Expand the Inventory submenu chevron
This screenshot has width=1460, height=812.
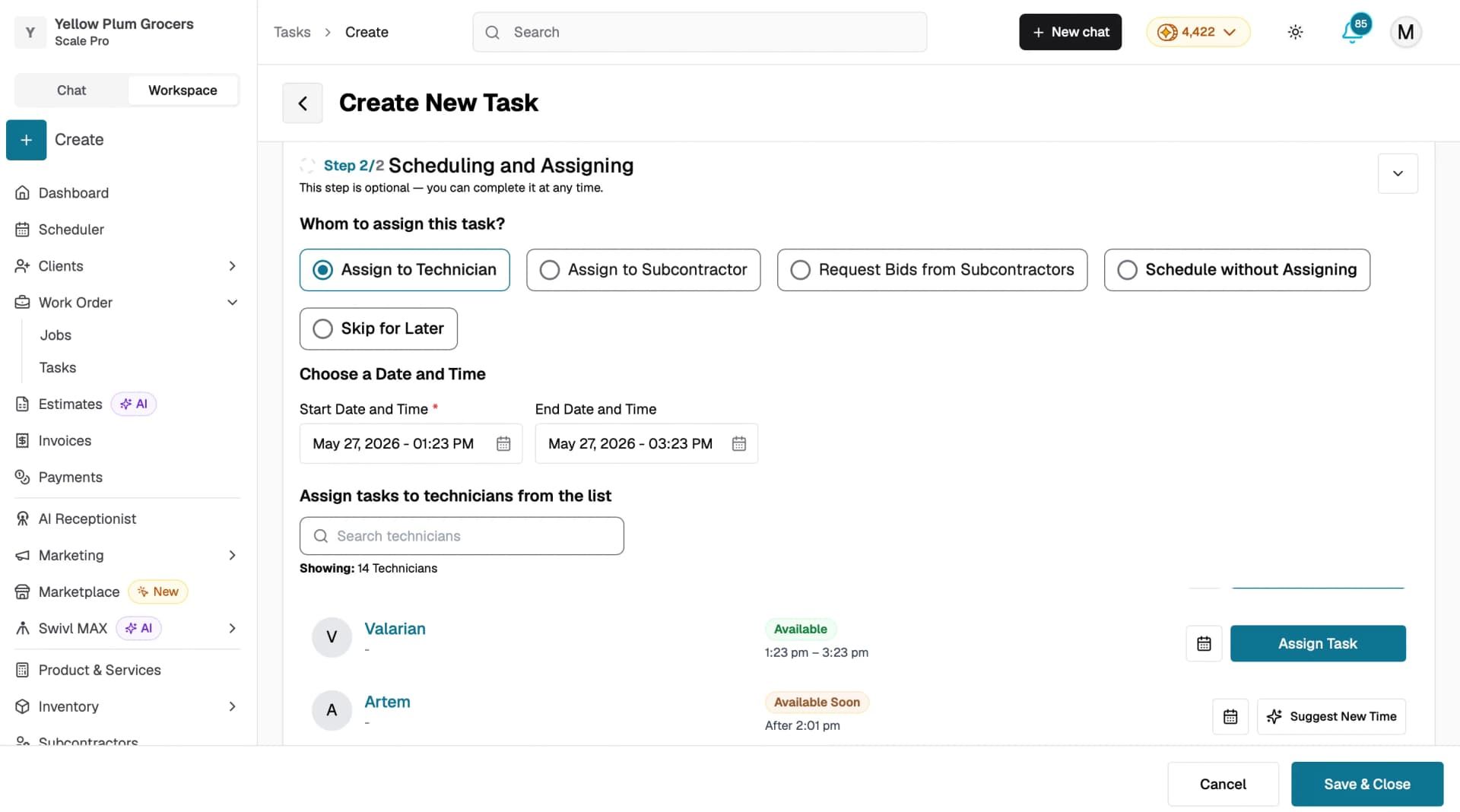click(x=232, y=707)
